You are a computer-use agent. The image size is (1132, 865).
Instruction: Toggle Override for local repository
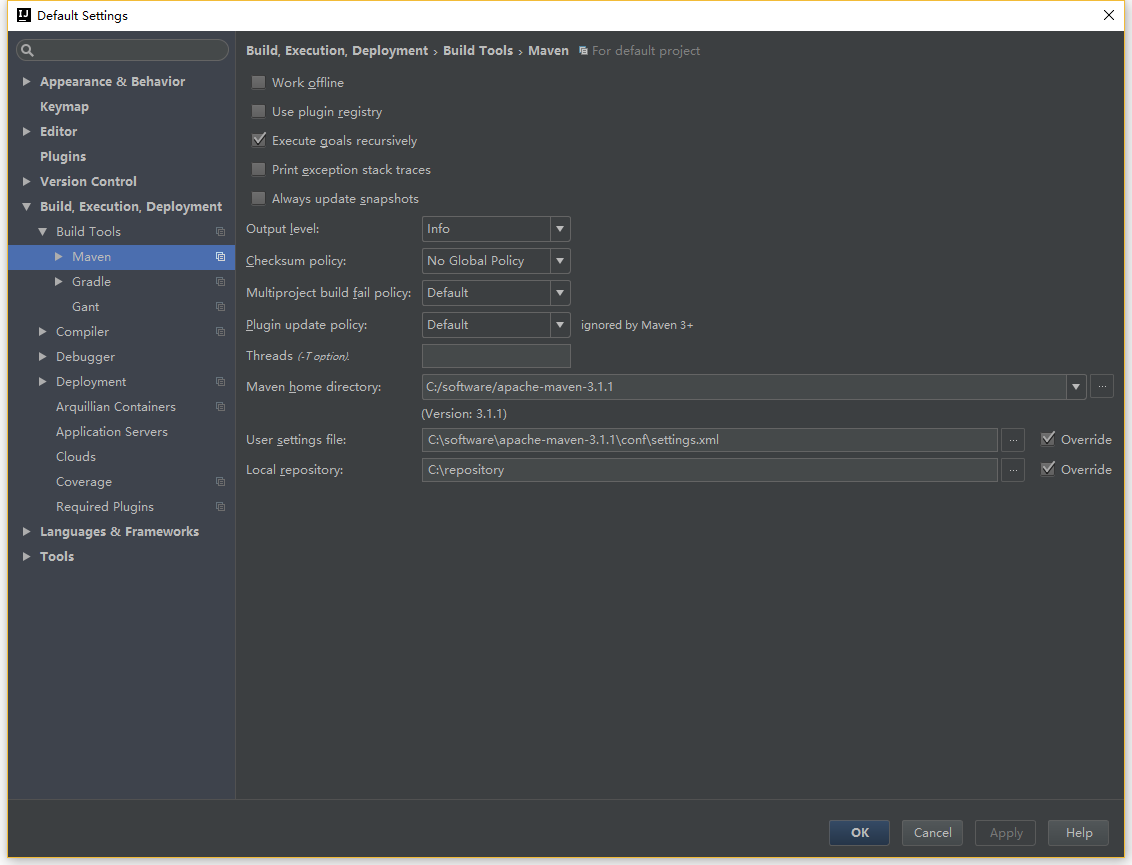[1048, 469]
